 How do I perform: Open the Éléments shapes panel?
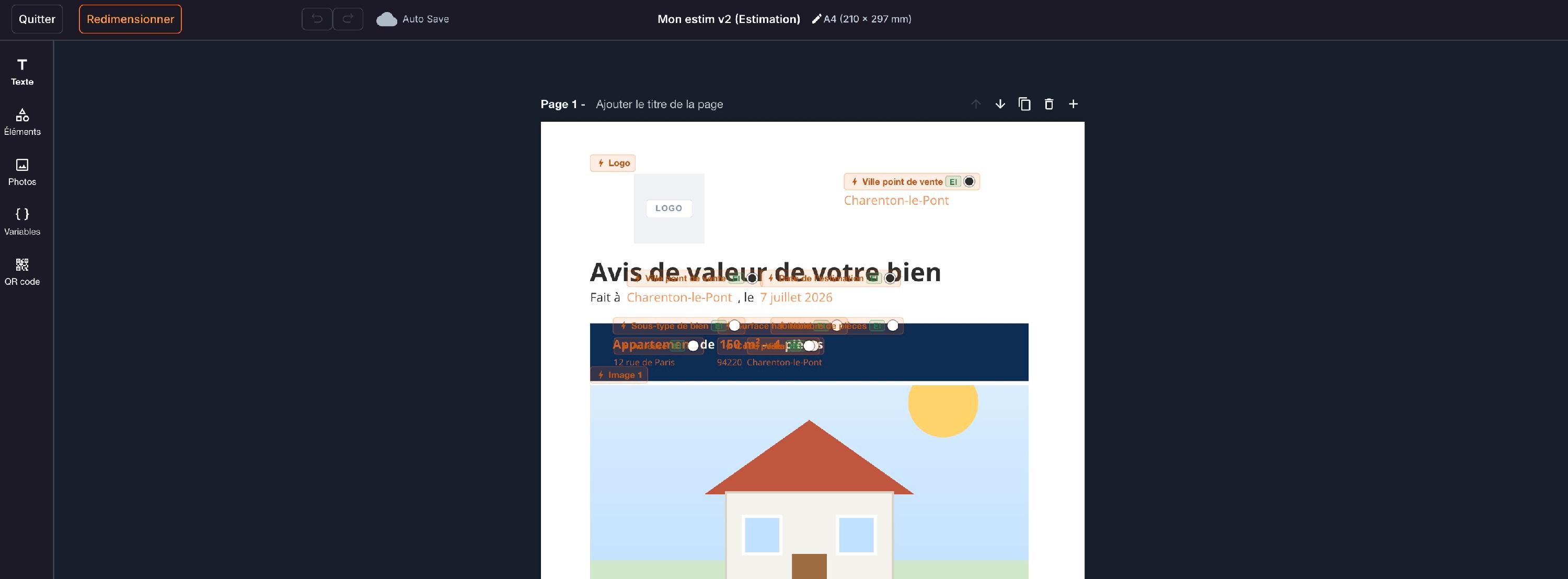(22, 122)
